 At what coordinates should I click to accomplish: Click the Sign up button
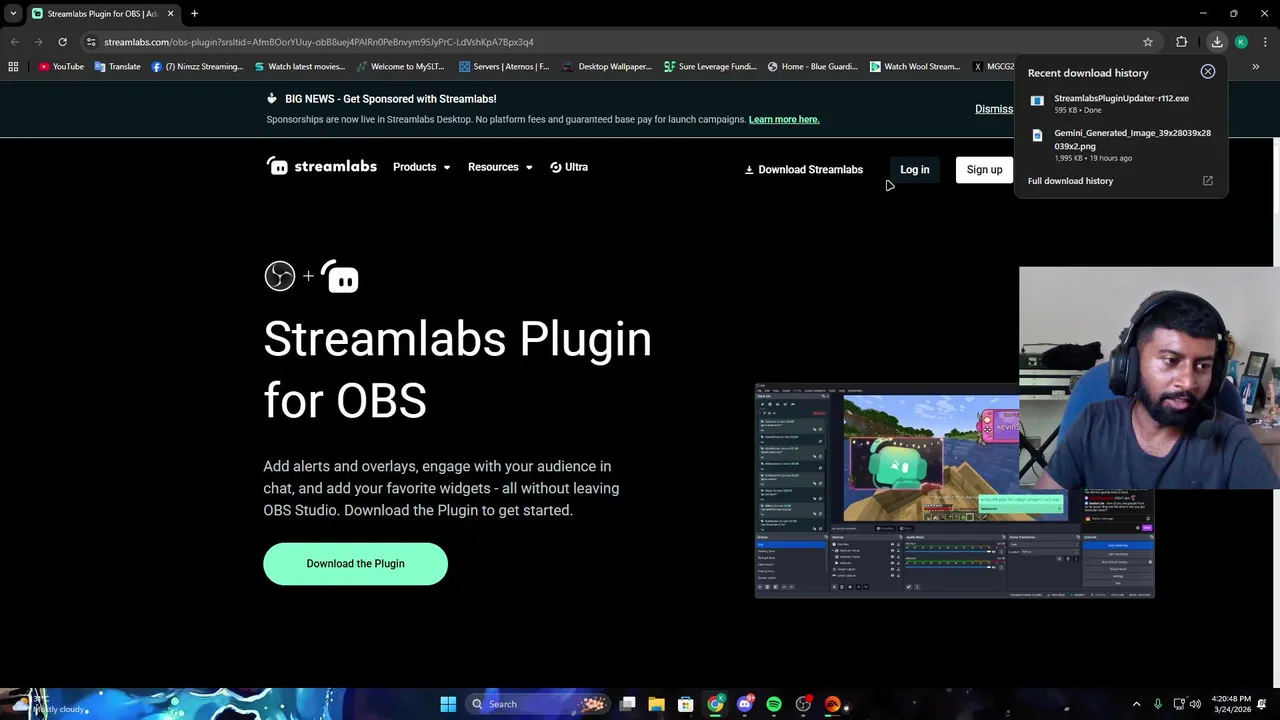click(984, 170)
